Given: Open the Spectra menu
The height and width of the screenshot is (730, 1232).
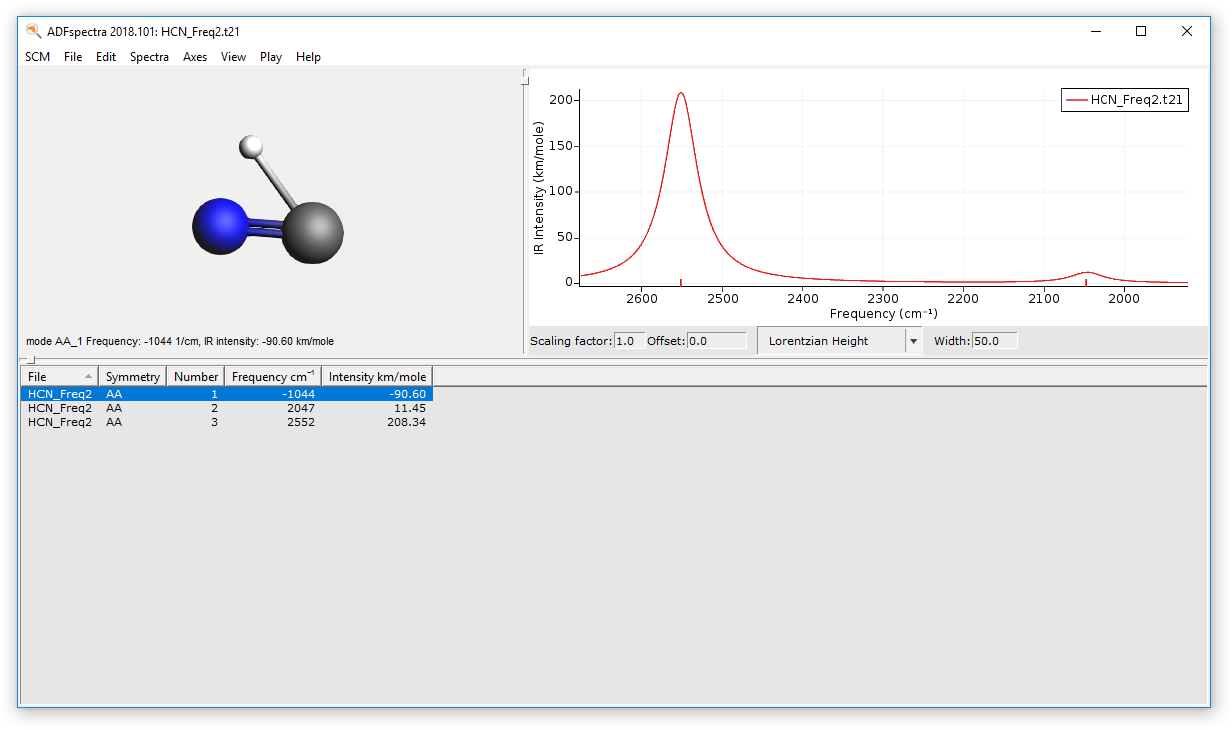Looking at the screenshot, I should [x=149, y=57].
